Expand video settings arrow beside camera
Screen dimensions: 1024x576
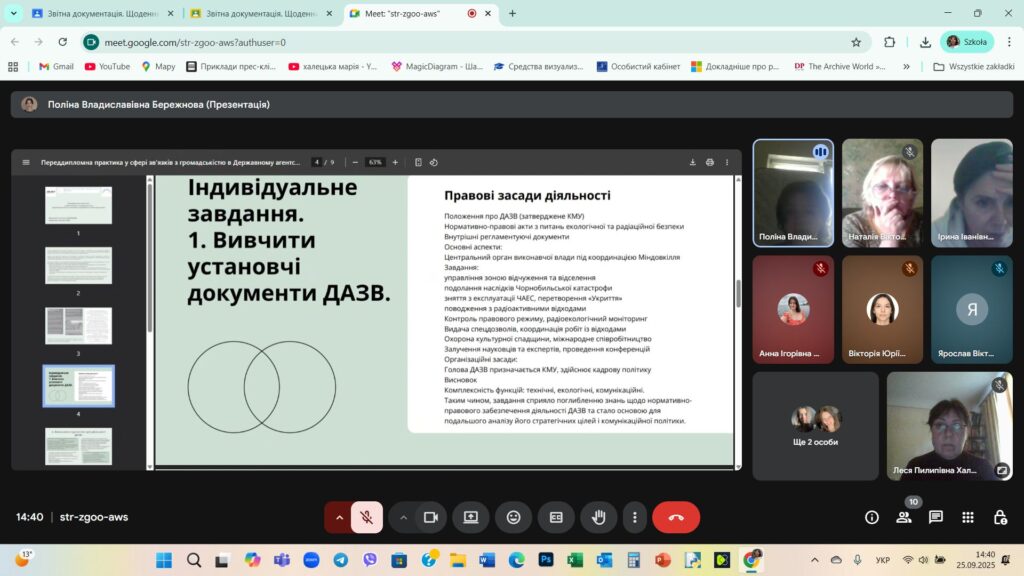[404, 517]
